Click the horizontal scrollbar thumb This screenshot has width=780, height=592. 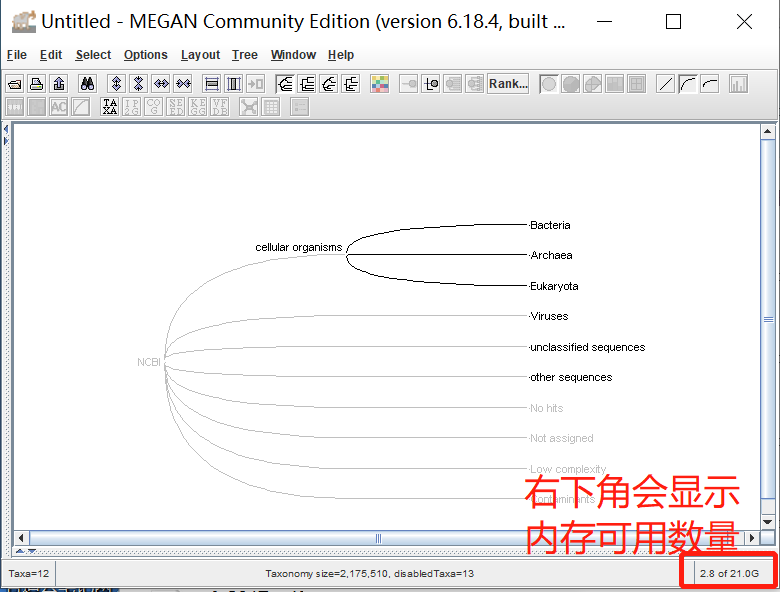[x=378, y=538]
